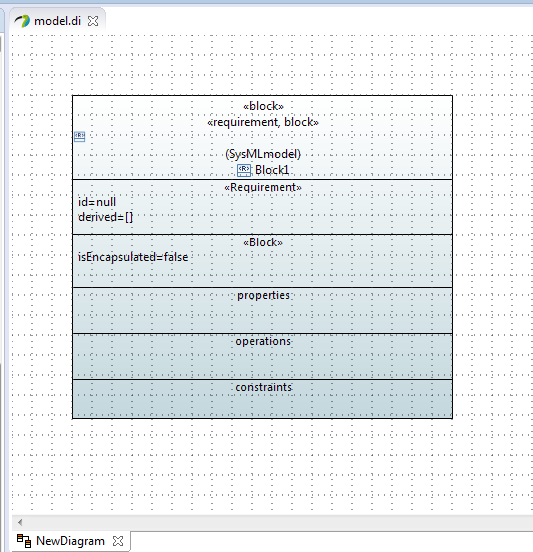Select the properties compartment

[x=263, y=310]
